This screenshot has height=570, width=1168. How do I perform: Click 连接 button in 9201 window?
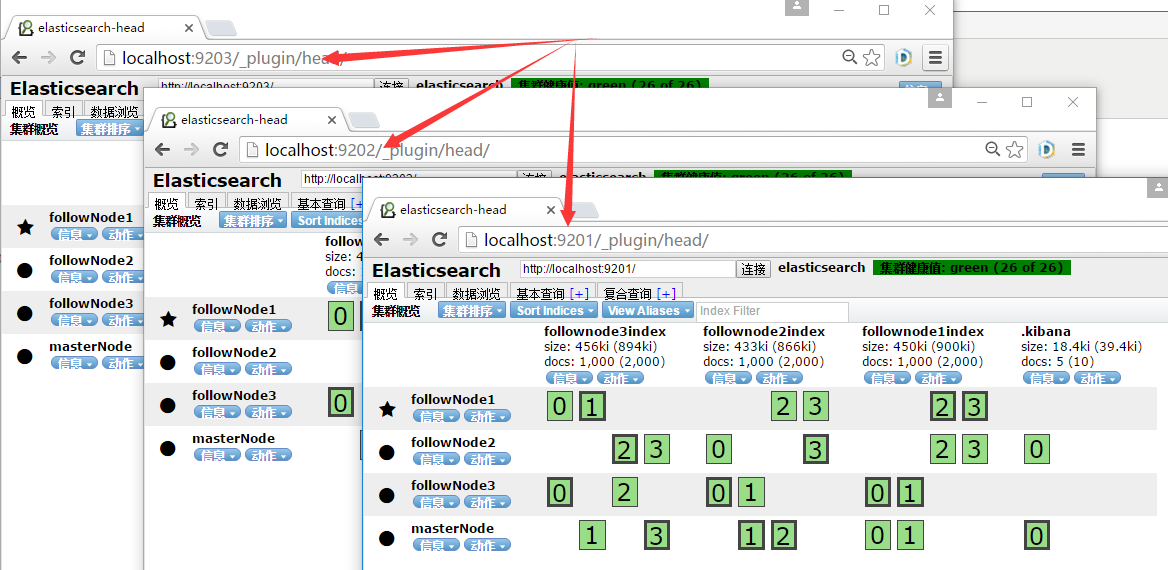[754, 269]
